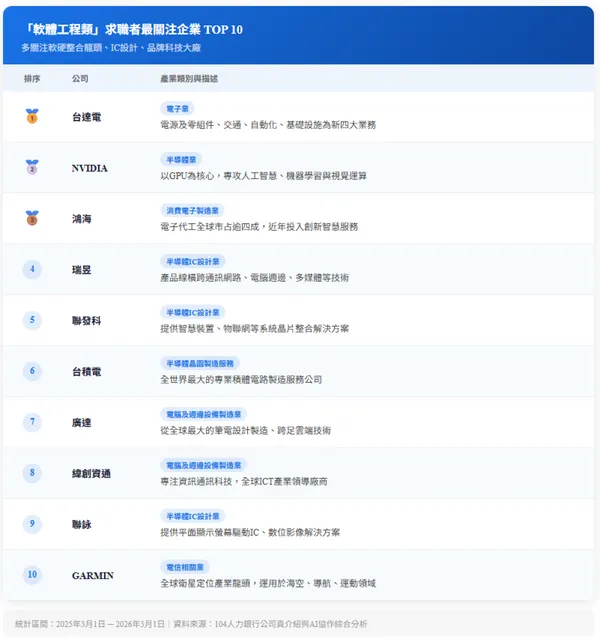Select rank badge 4 next to 瑞昱
Screen dimensions: 600x639
32,269
